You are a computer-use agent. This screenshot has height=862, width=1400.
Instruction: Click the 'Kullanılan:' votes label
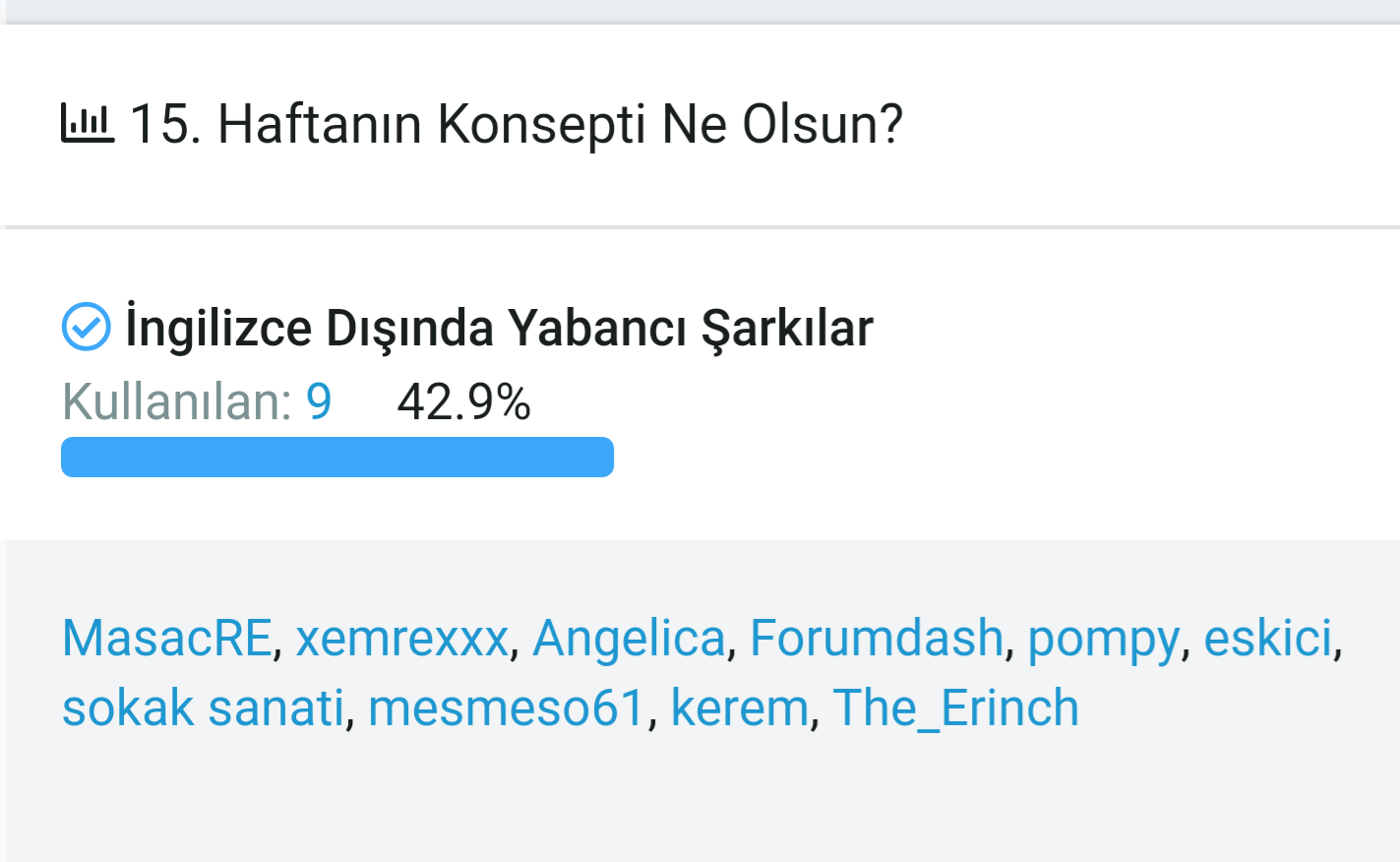(177, 401)
